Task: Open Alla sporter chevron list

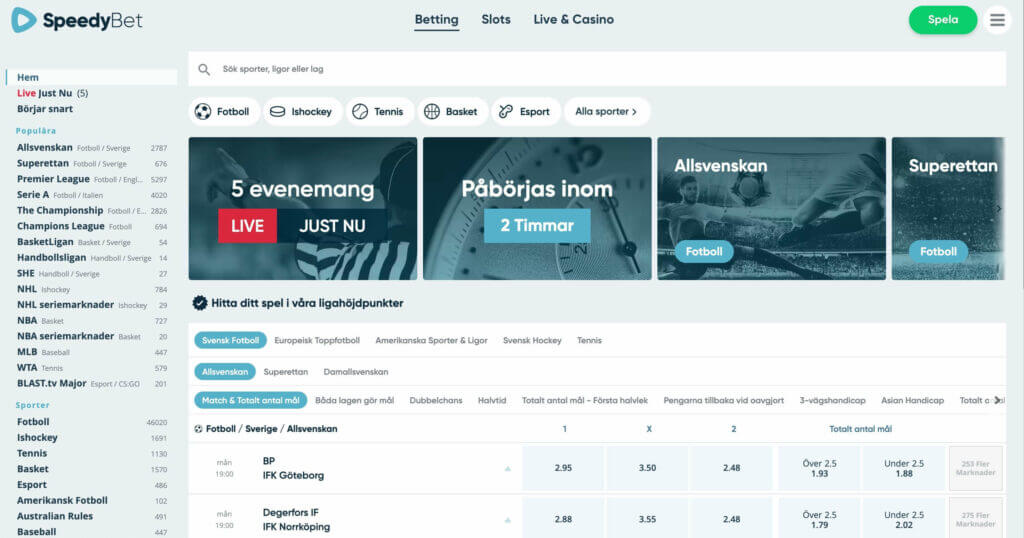Action: pyautogui.click(x=607, y=112)
